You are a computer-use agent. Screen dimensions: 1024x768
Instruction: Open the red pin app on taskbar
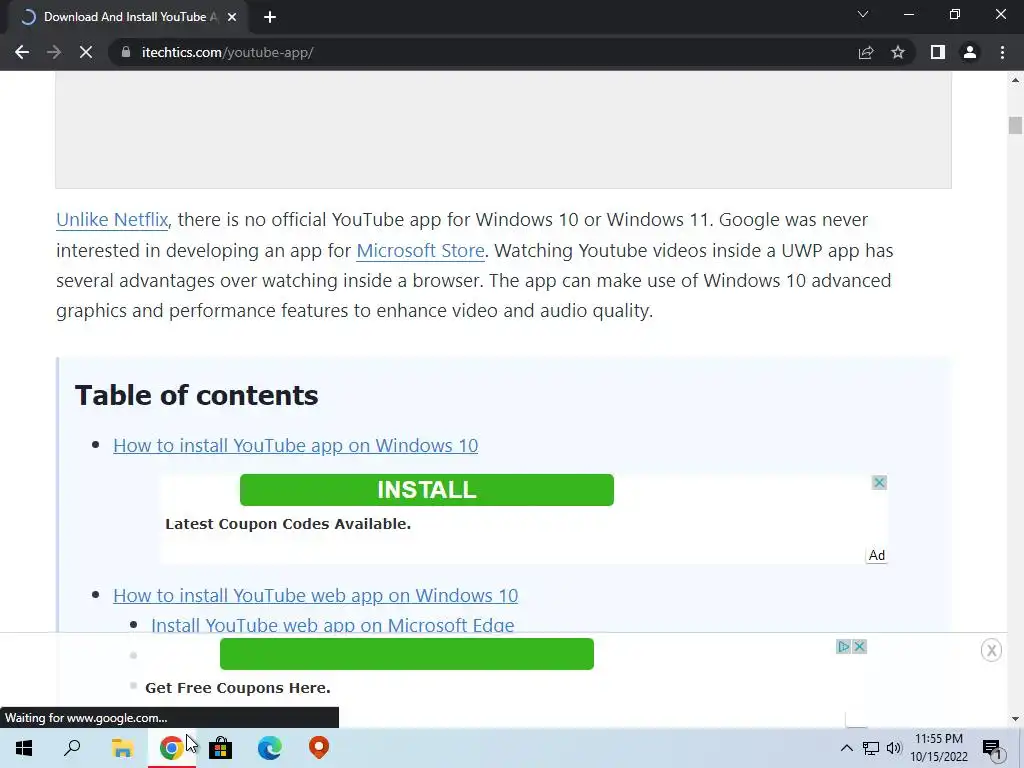(x=319, y=748)
